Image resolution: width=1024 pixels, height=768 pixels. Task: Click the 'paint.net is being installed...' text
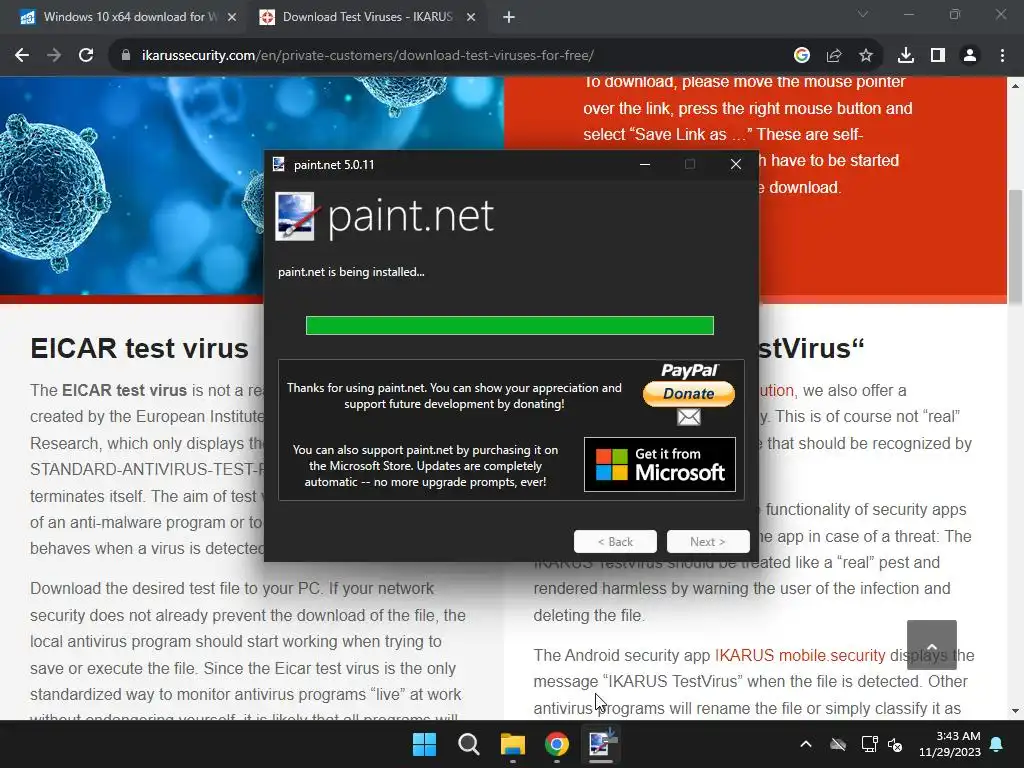pyautogui.click(x=351, y=272)
